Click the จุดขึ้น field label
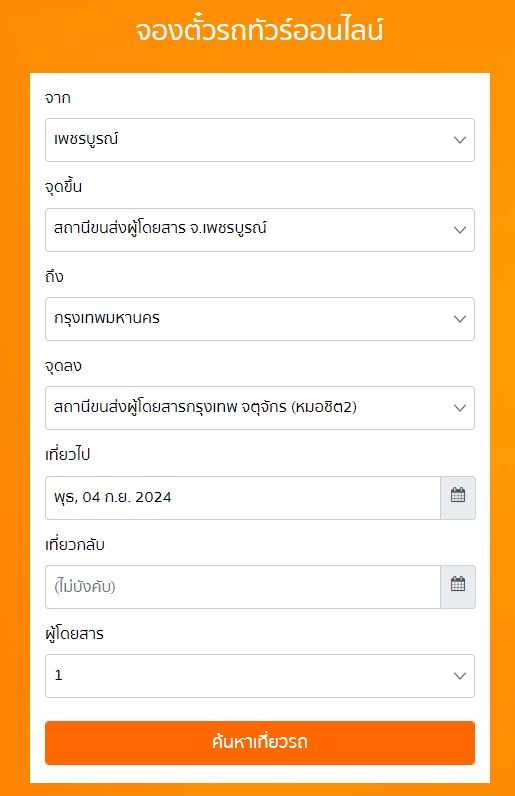 63,187
